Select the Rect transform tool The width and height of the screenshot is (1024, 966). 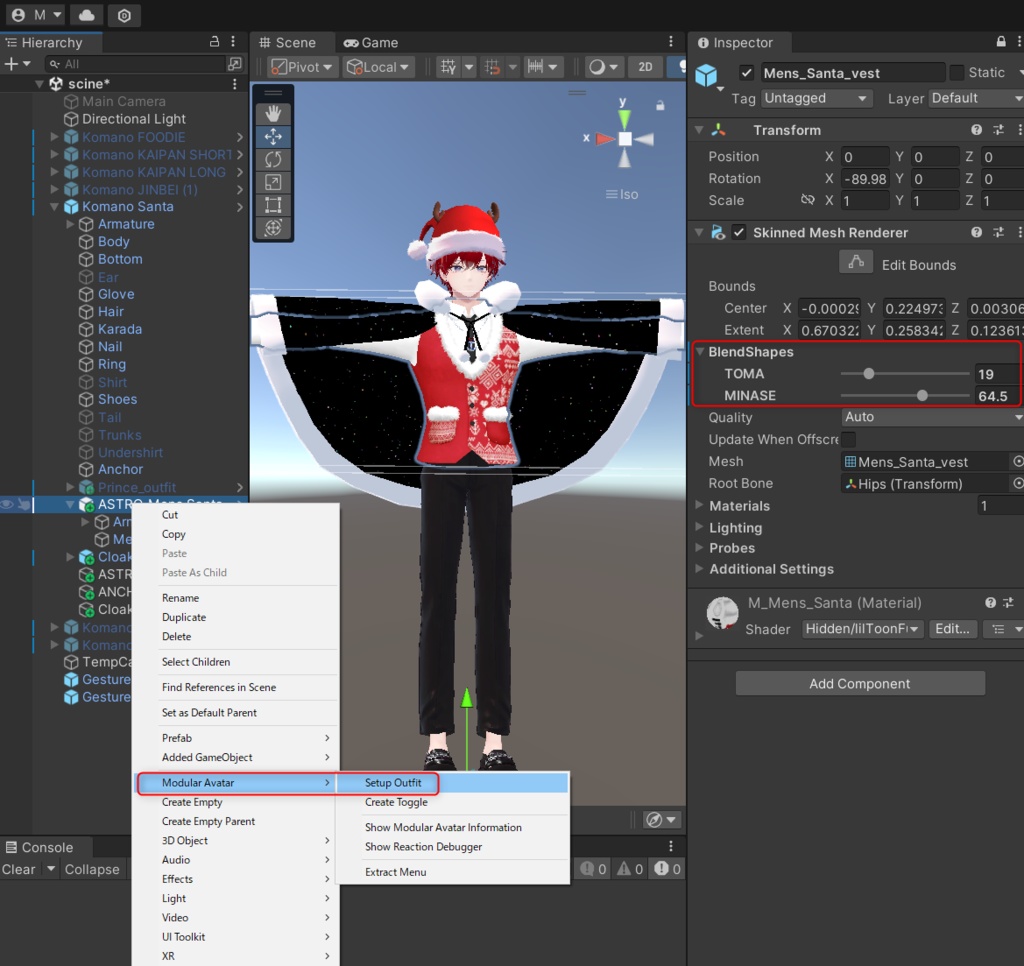273,205
